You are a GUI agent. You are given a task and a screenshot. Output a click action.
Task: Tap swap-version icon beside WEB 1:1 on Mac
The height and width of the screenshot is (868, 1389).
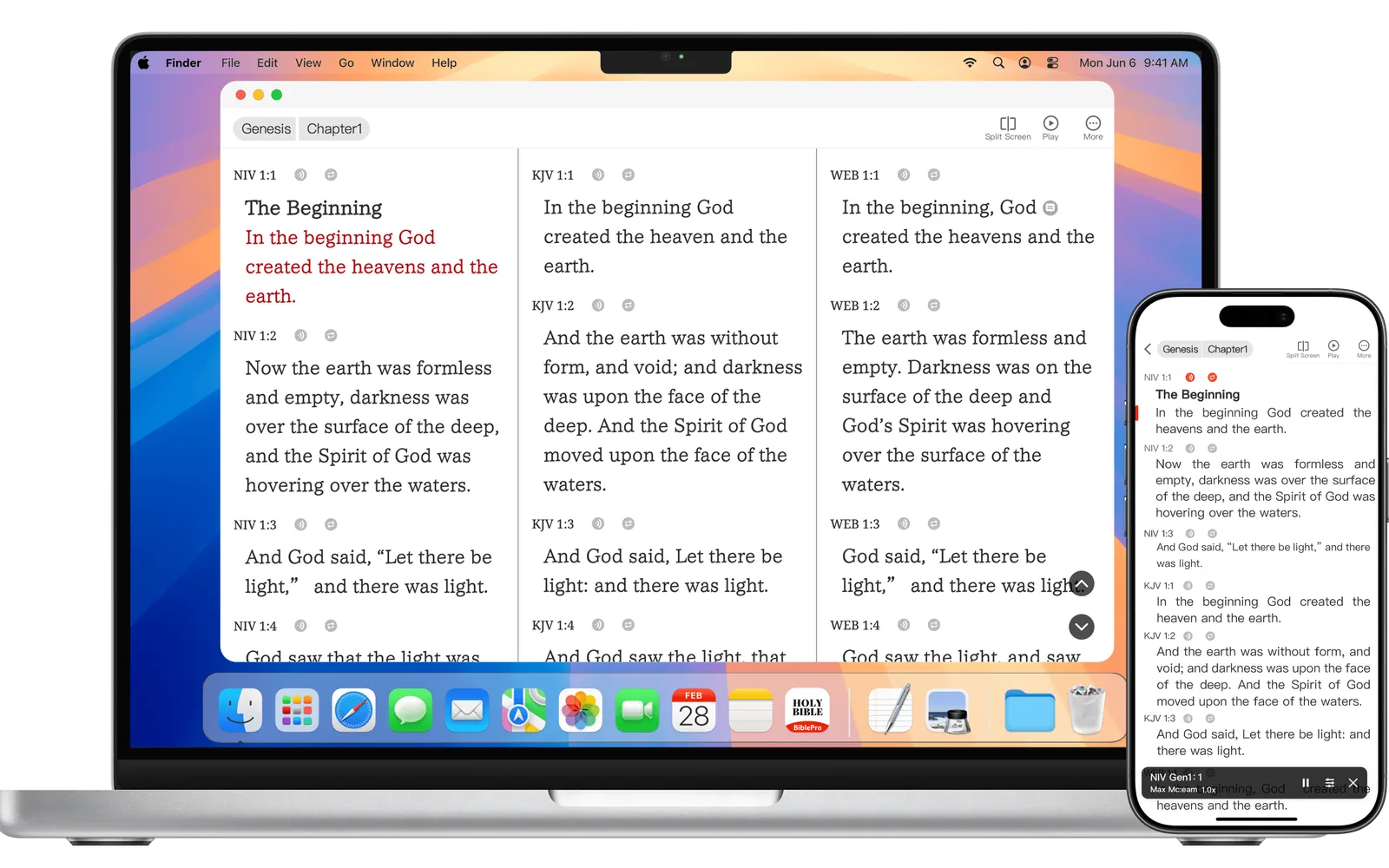(x=934, y=174)
